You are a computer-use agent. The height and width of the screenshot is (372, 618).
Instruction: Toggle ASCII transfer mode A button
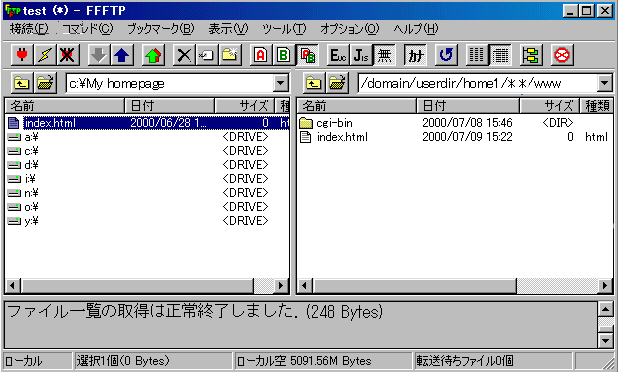pyautogui.click(x=261, y=55)
